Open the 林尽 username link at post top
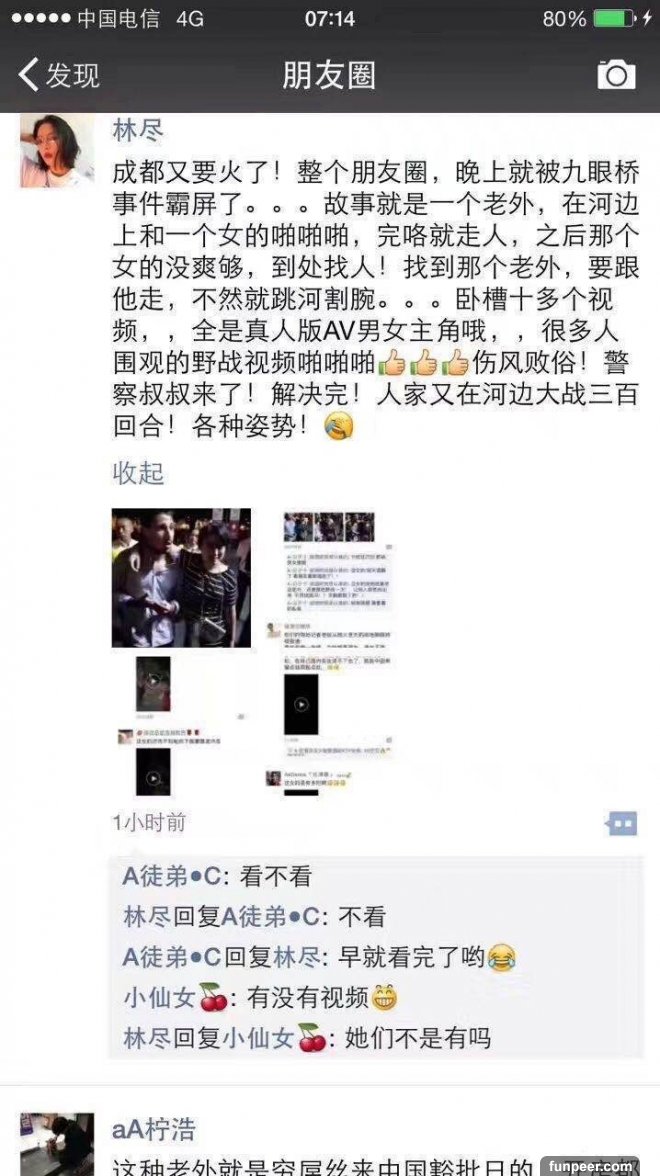The width and height of the screenshot is (660, 1176). (x=138, y=130)
